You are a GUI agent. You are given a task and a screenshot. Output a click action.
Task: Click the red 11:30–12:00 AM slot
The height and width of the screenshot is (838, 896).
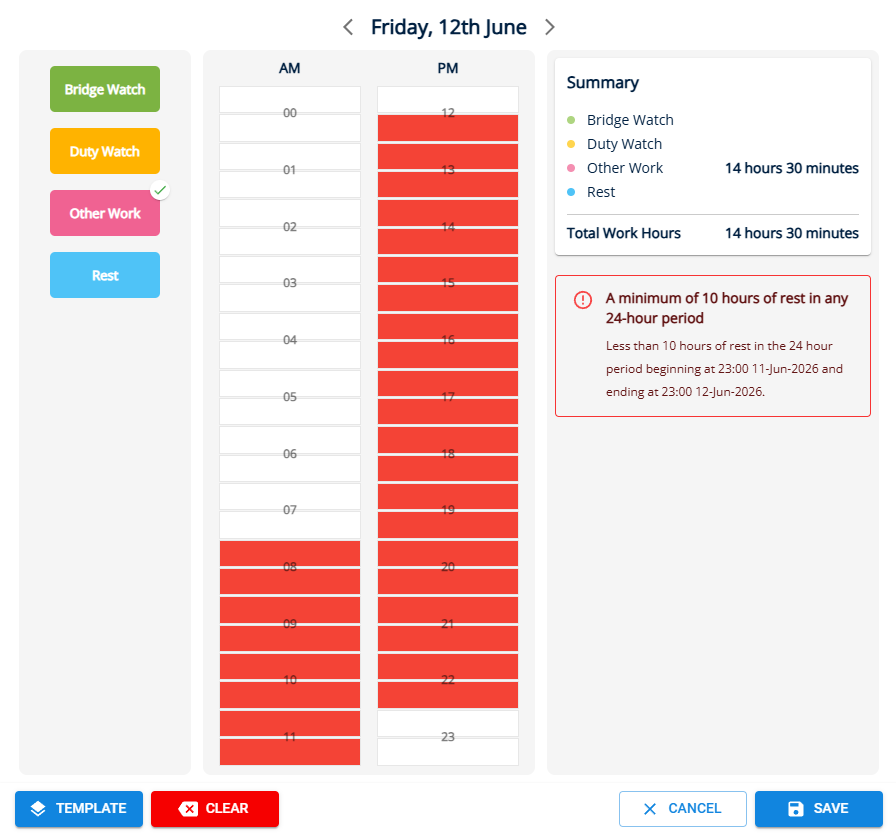(x=290, y=752)
